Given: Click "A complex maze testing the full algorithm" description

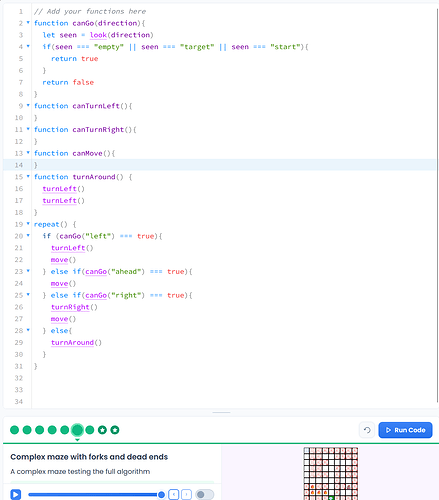Looking at the screenshot, I should click(80, 472).
